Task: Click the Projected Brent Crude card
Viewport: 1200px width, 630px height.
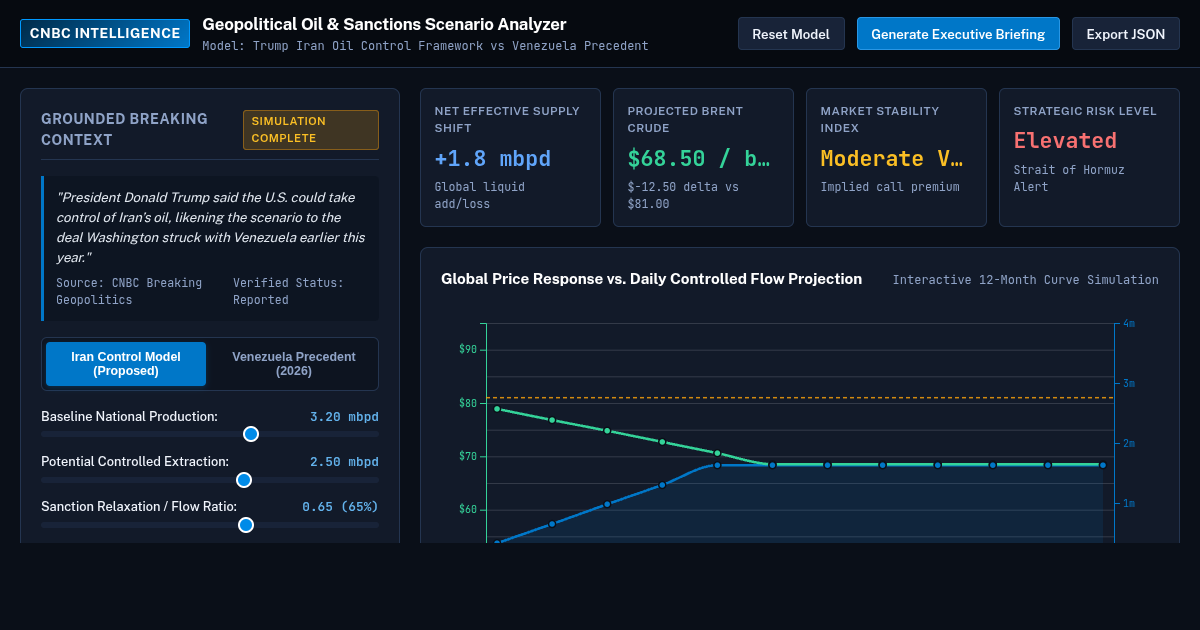Action: tap(703, 157)
